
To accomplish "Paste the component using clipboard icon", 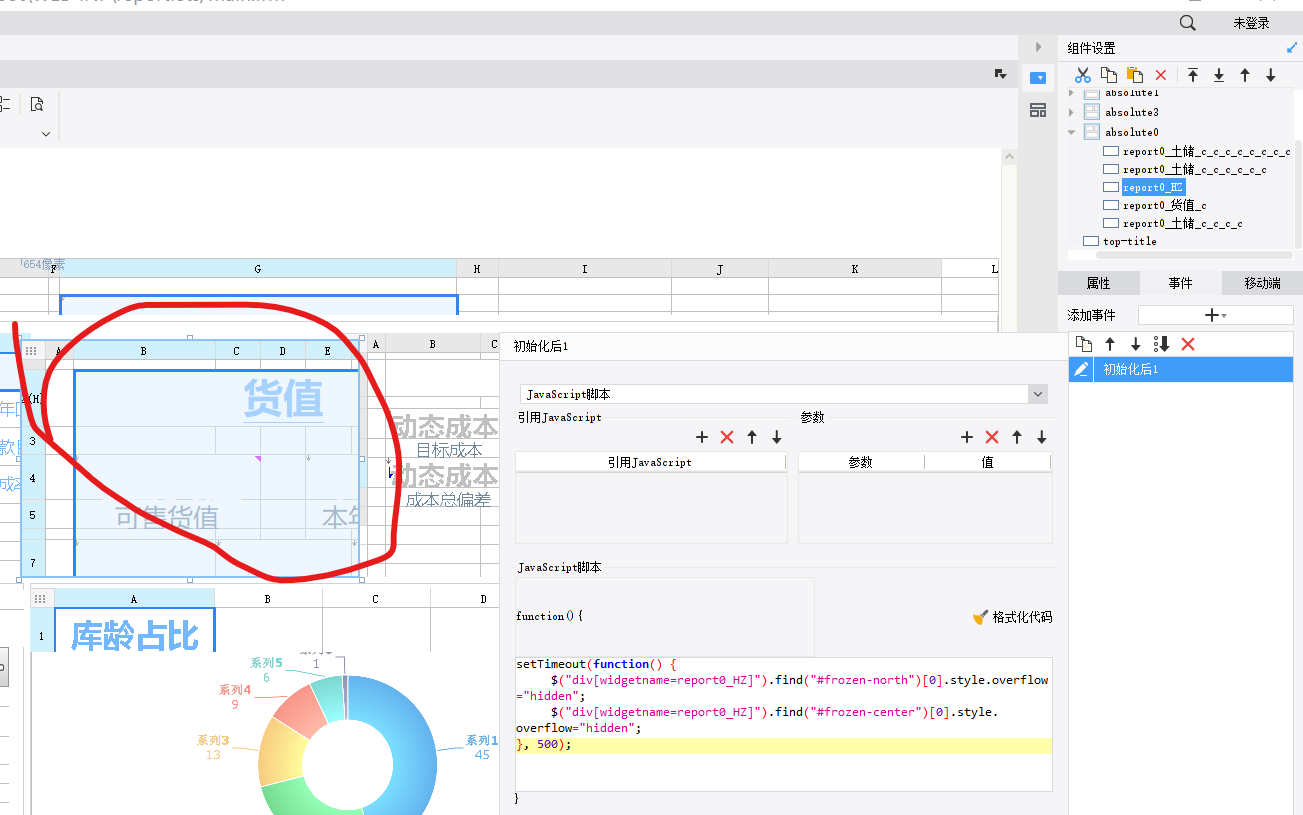I will click(1135, 75).
